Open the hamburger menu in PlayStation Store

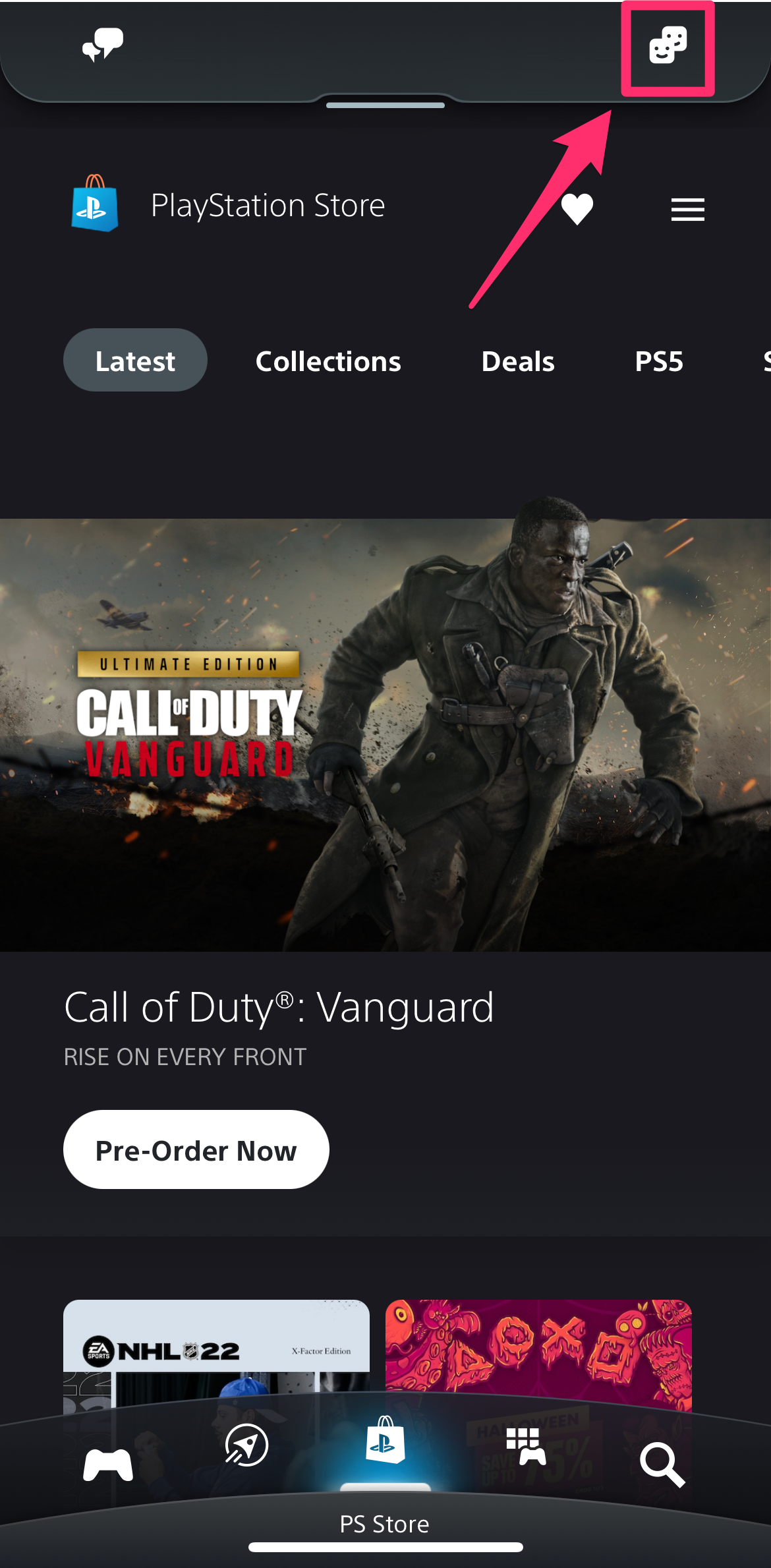[688, 210]
